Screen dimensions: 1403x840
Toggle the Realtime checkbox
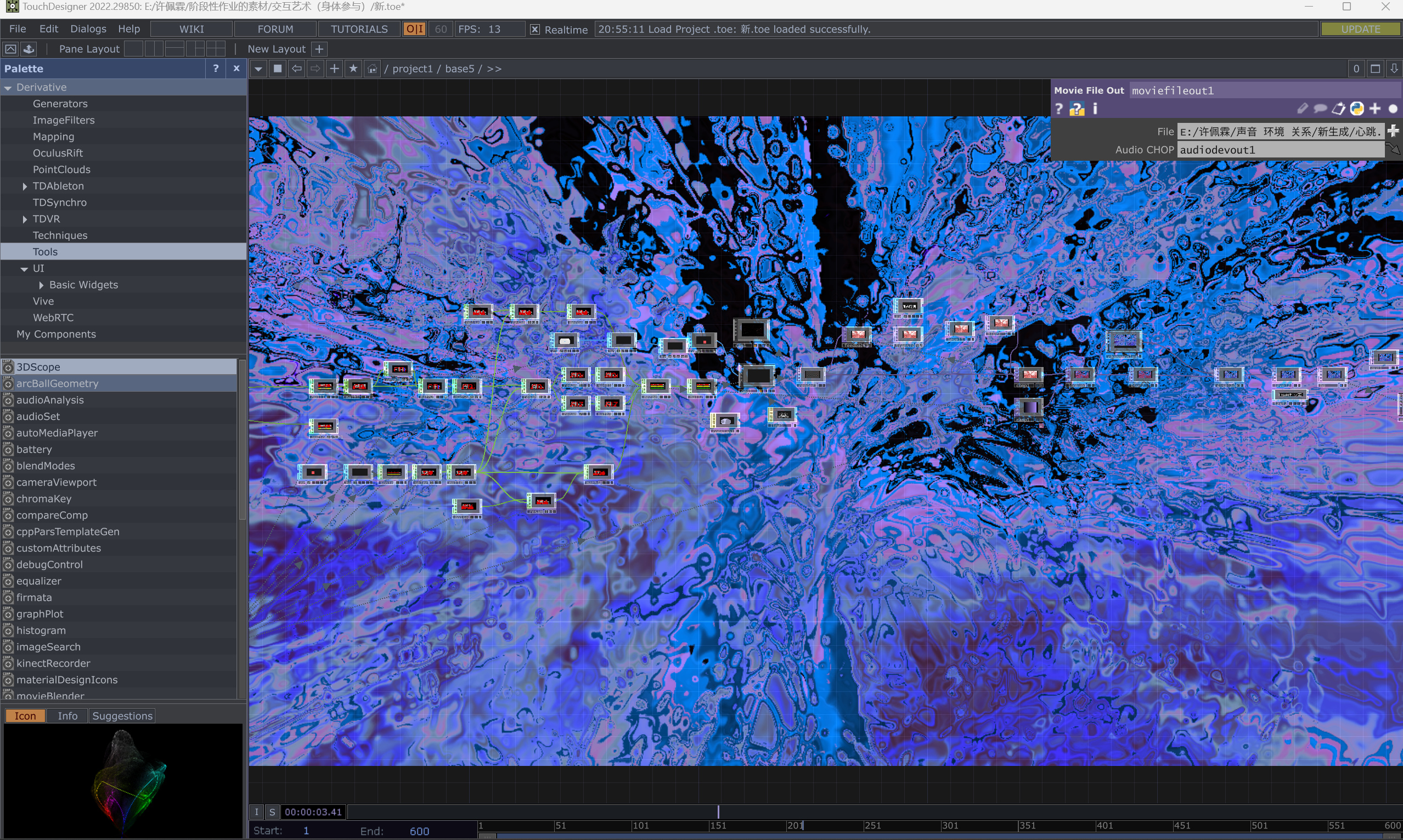click(535, 30)
